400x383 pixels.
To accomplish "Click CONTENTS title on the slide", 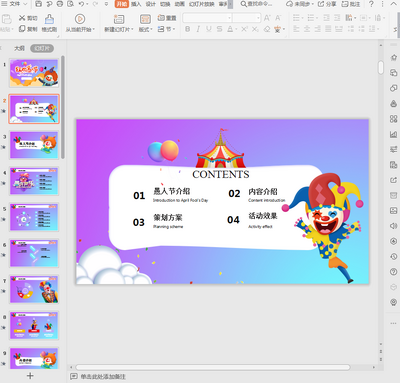I will click(221, 174).
